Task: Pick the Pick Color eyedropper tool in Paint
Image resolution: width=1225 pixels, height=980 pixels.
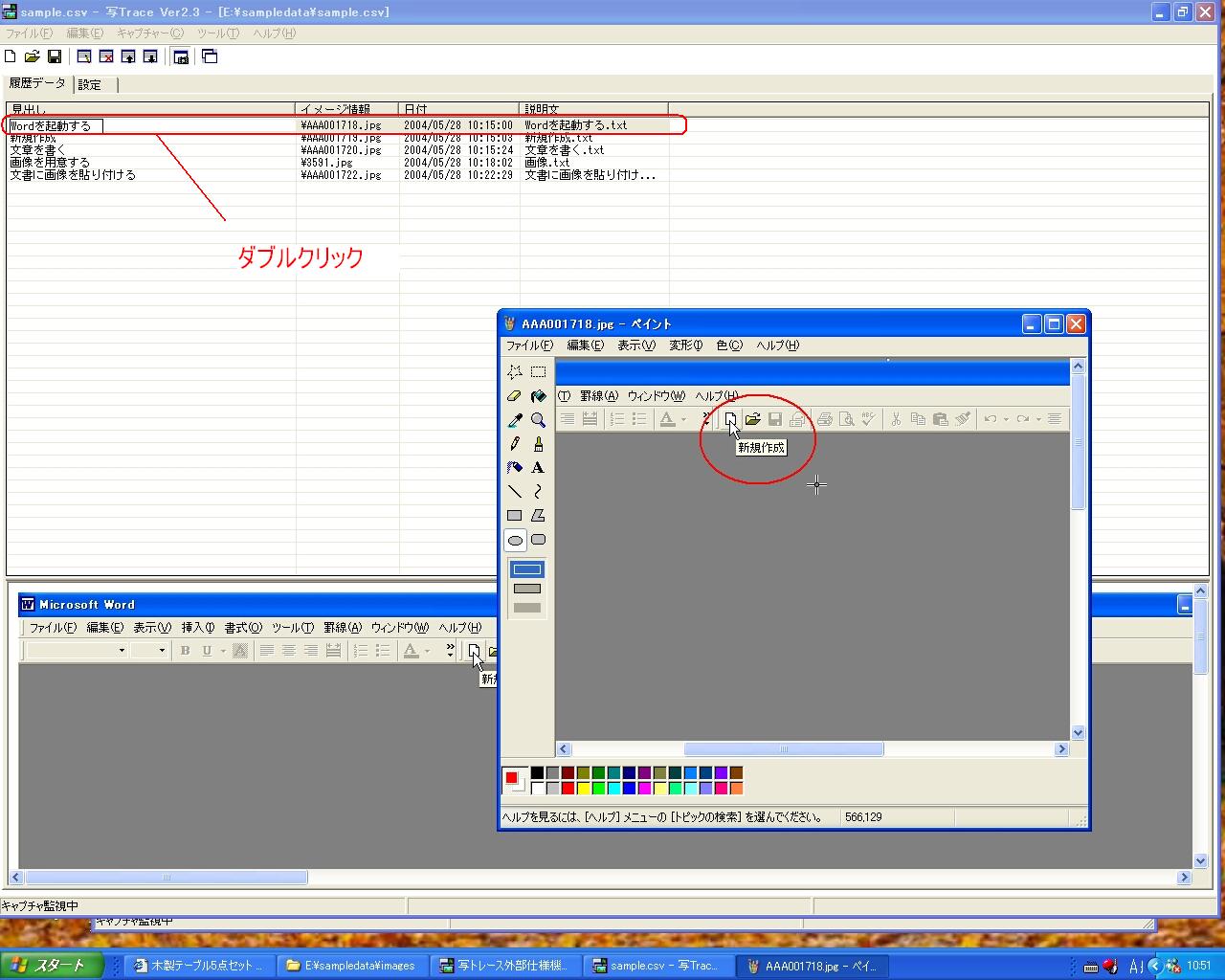Action: (x=515, y=419)
